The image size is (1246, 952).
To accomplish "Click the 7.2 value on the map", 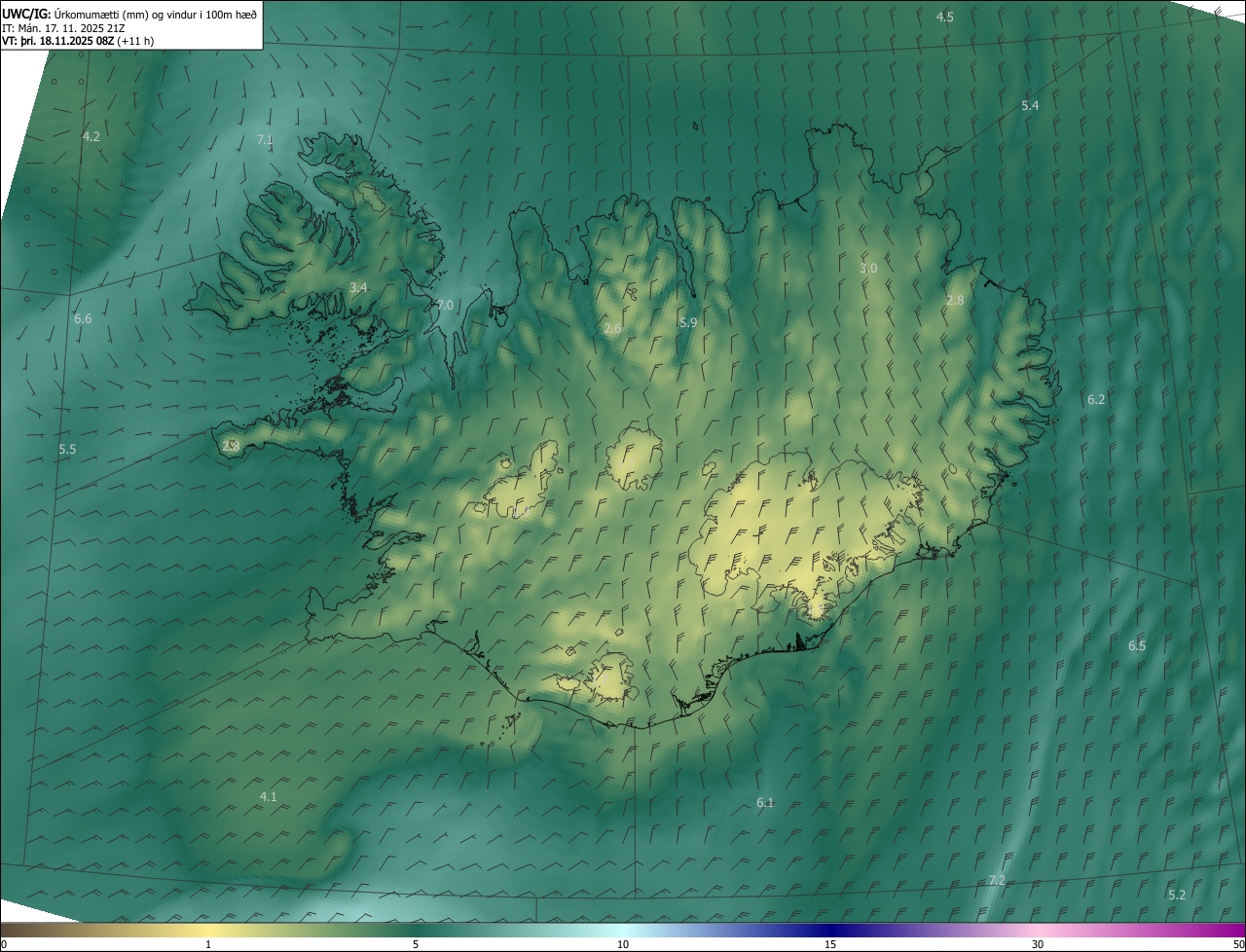I will (997, 881).
